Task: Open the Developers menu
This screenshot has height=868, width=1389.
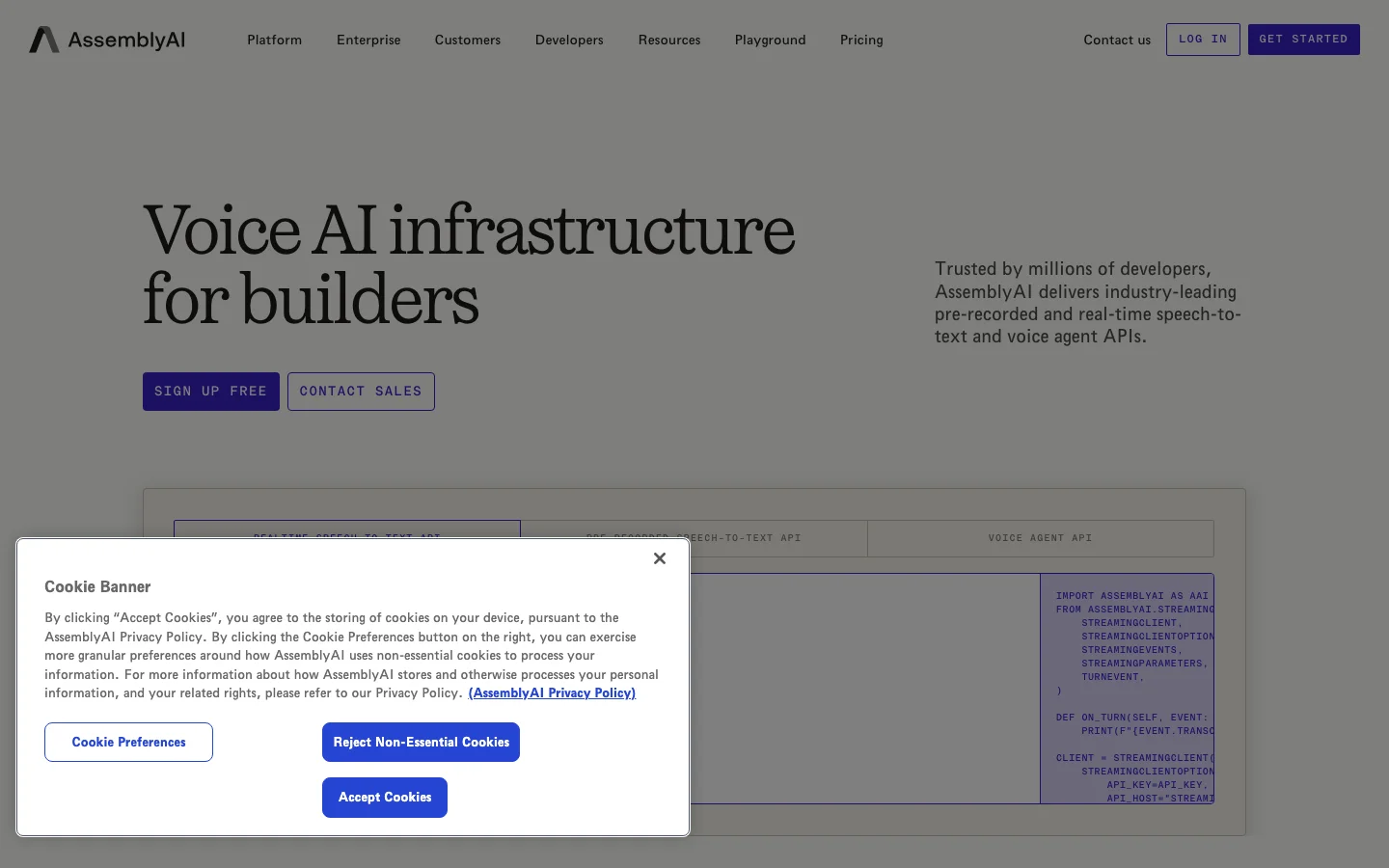Action: pyautogui.click(x=569, y=40)
